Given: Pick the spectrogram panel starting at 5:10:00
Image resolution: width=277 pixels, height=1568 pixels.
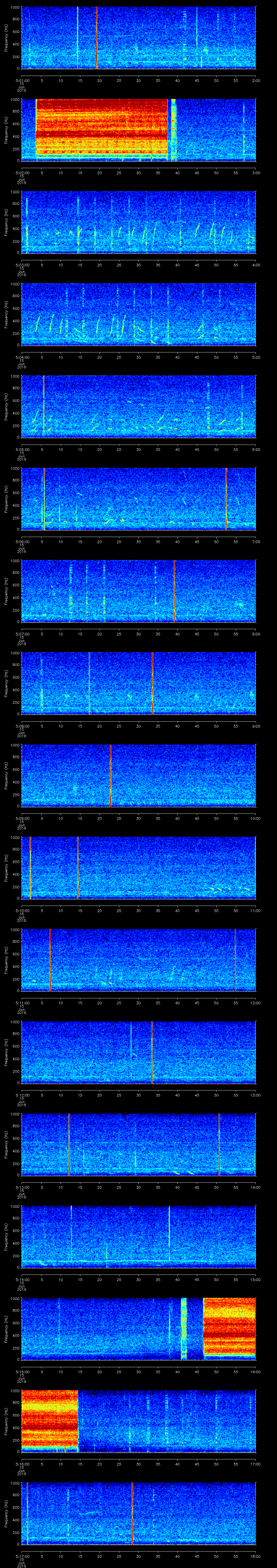Looking at the screenshot, I should tap(138, 868).
